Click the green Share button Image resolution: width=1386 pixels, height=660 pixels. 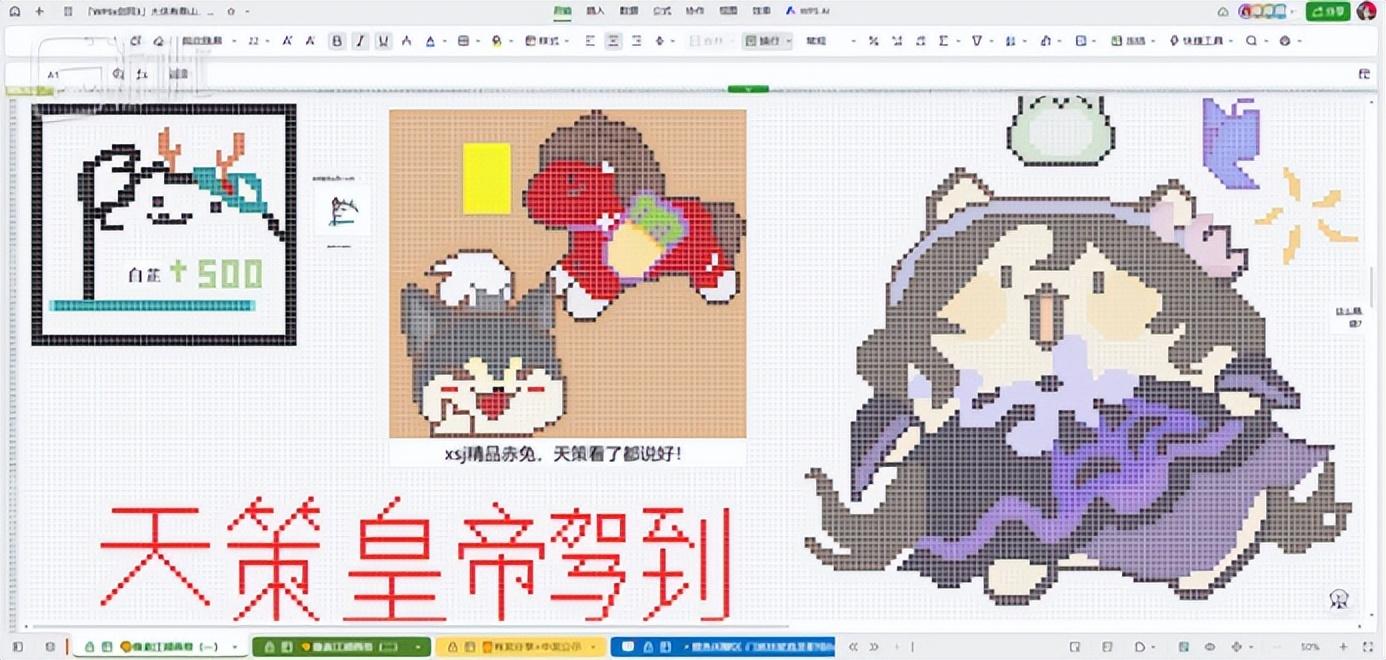[x=1327, y=11]
